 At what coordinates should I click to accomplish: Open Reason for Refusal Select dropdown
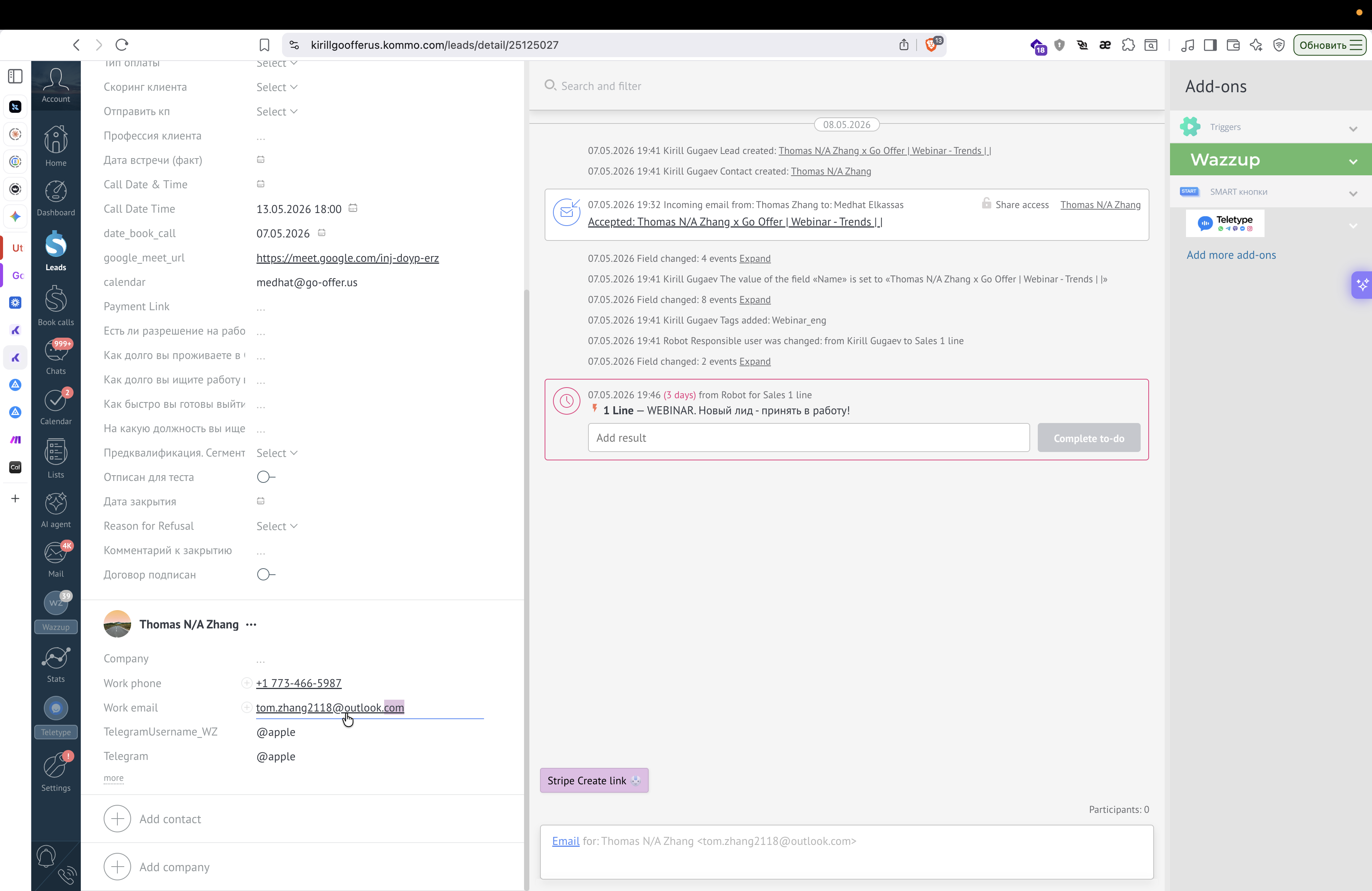[x=277, y=526]
